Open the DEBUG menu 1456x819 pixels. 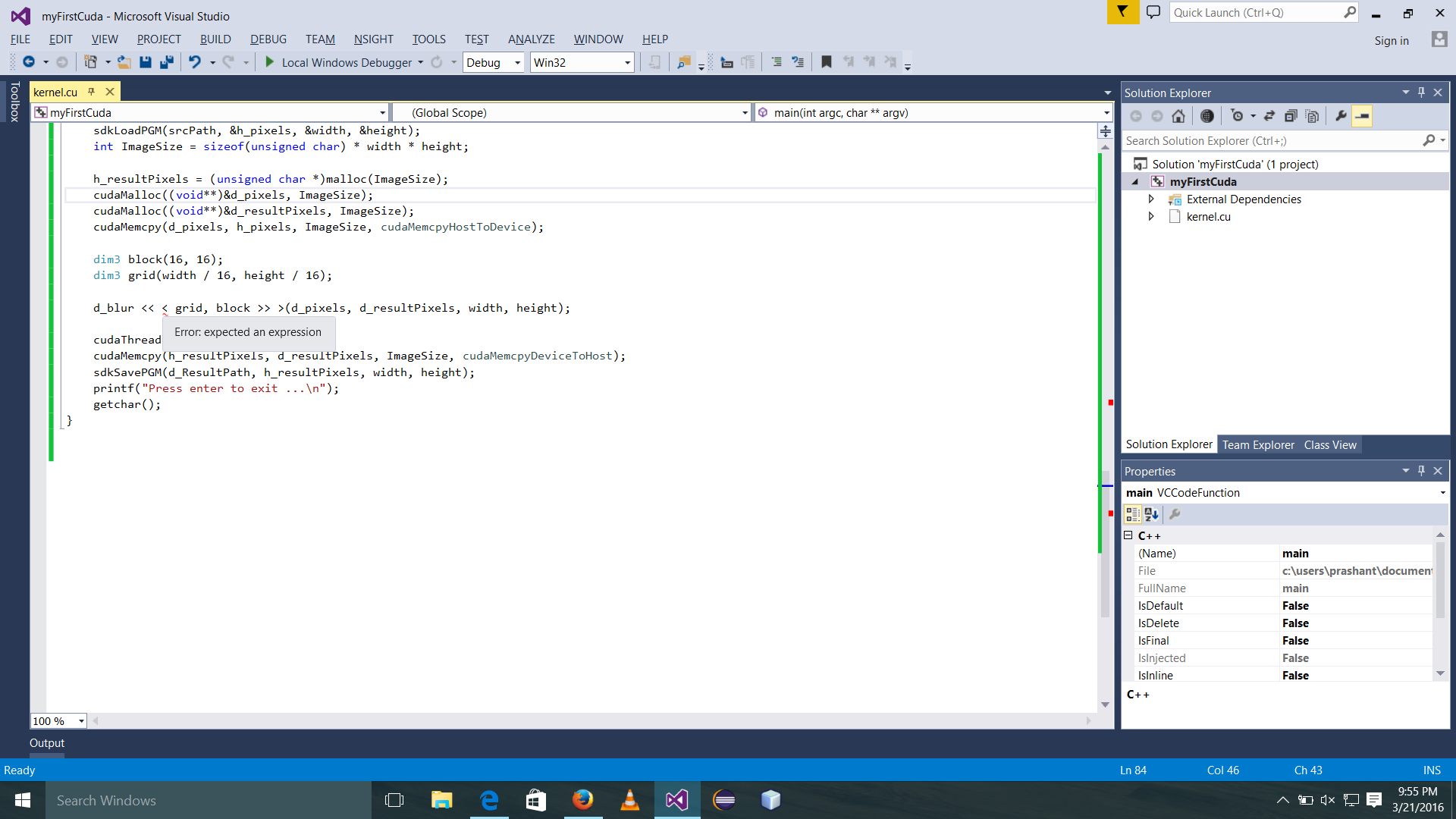(x=268, y=39)
